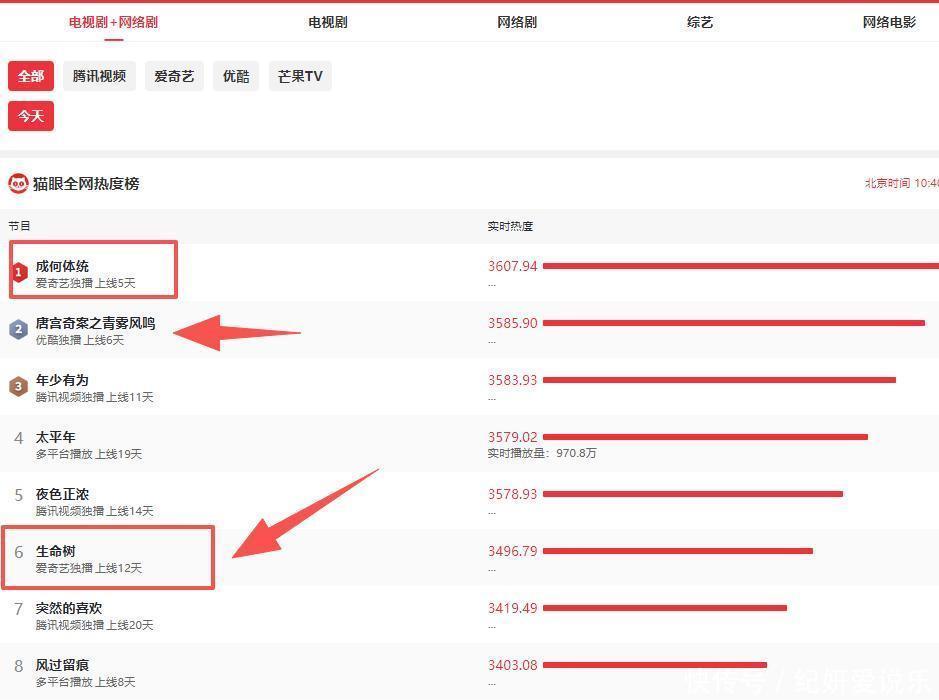
Task: Switch to the 网络剧 tab
Action: coord(517,22)
